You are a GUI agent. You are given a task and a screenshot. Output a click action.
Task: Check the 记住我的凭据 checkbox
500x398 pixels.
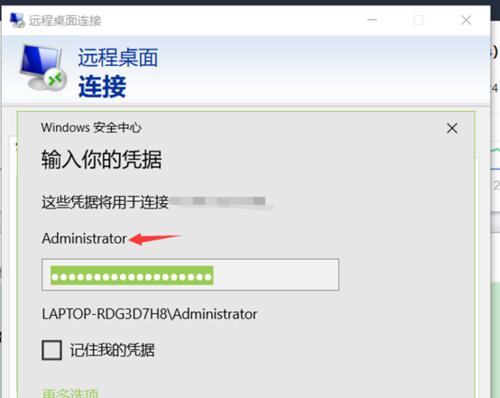pos(52,350)
